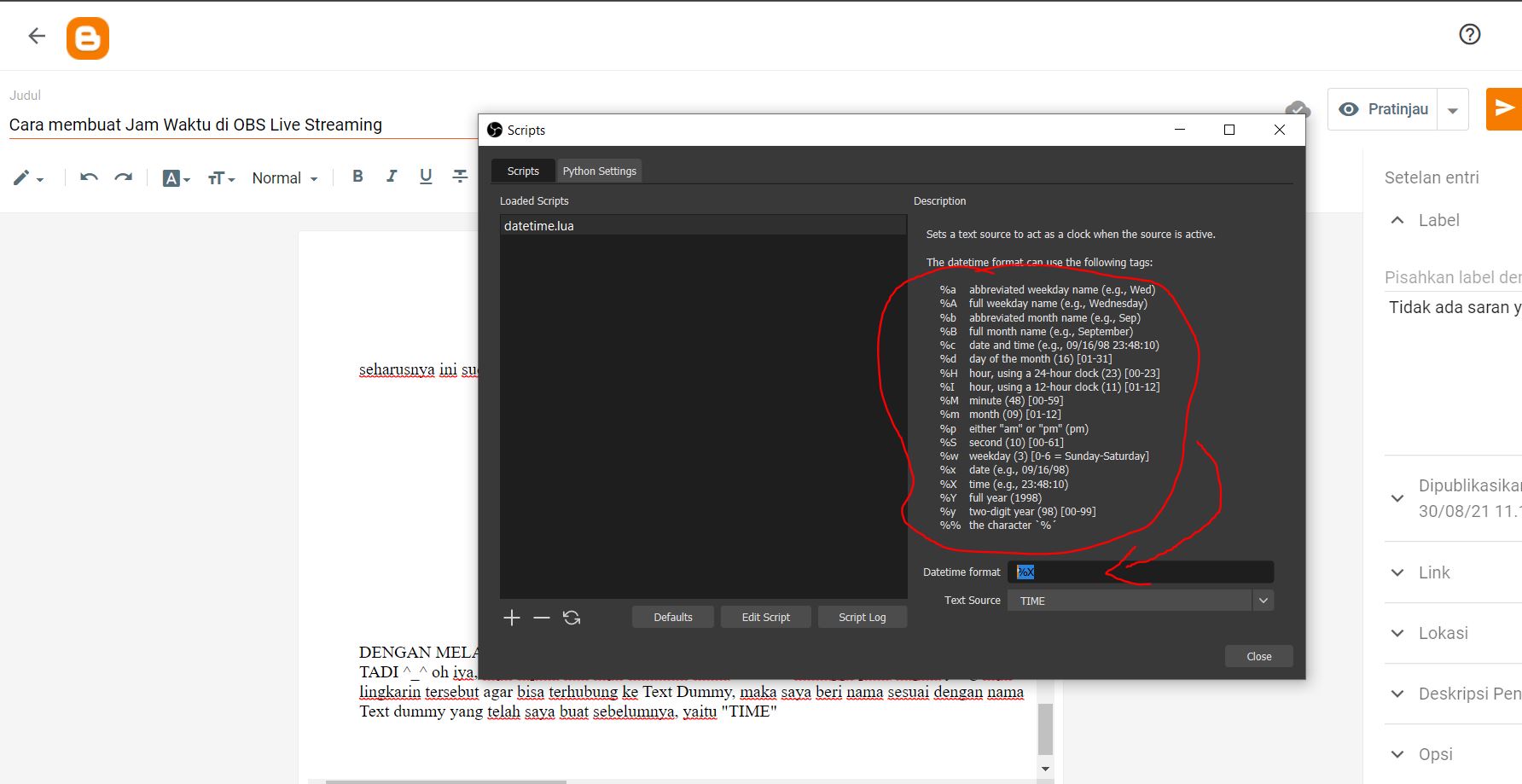Click the Judul post title field

(x=243, y=125)
